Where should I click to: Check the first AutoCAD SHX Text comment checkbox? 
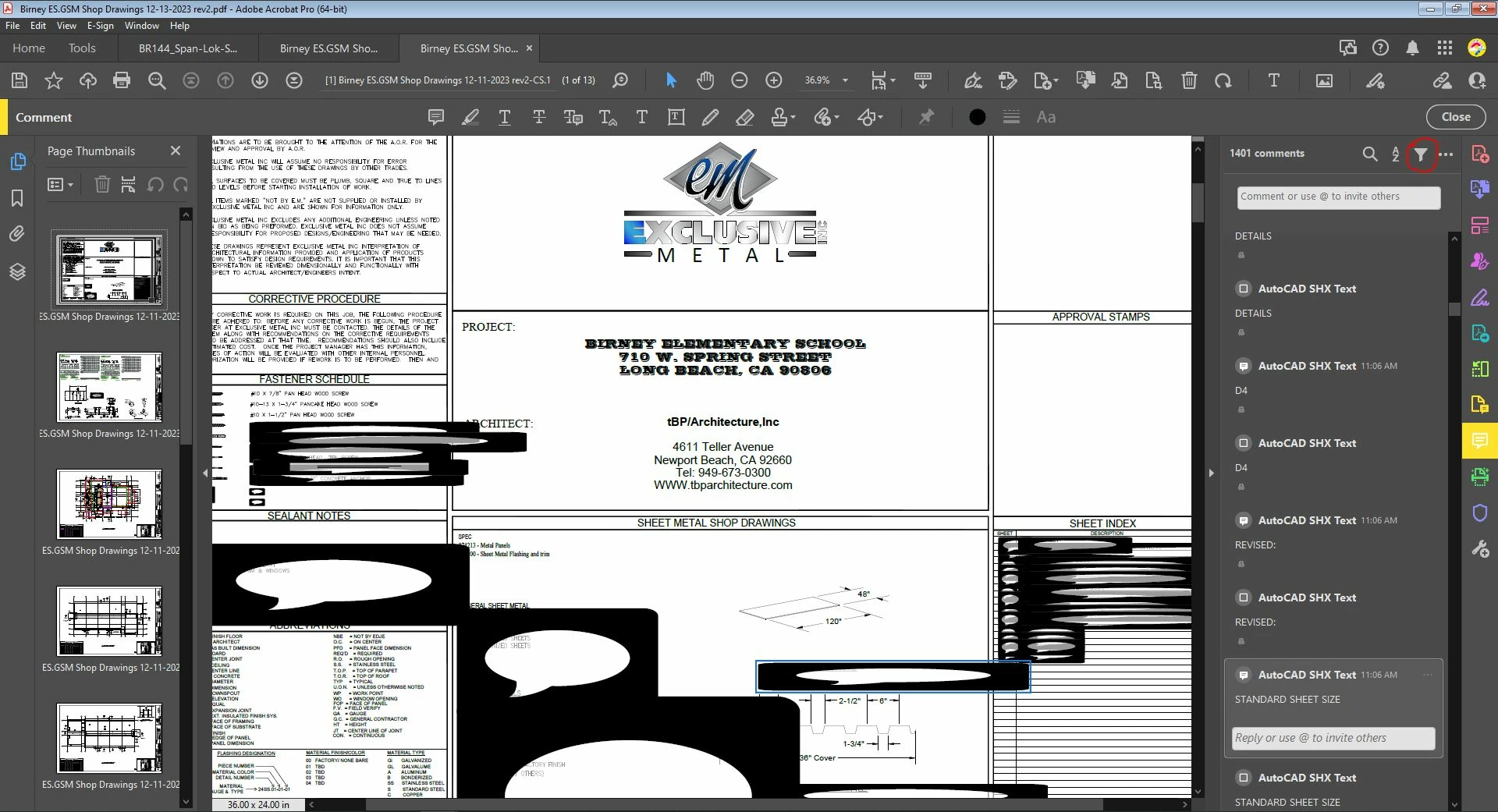coord(1244,289)
